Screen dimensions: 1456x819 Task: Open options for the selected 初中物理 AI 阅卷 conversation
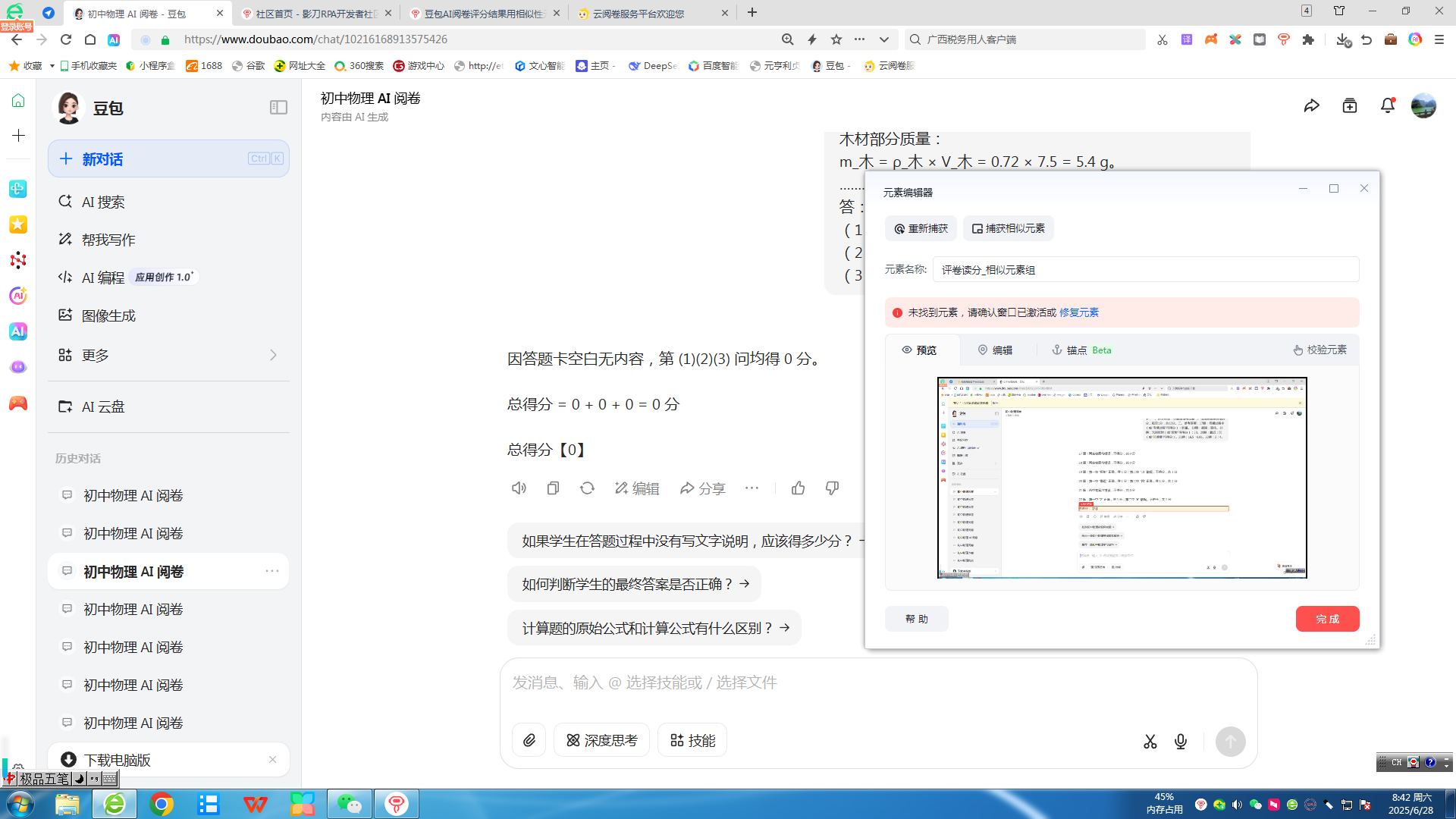[x=272, y=571]
